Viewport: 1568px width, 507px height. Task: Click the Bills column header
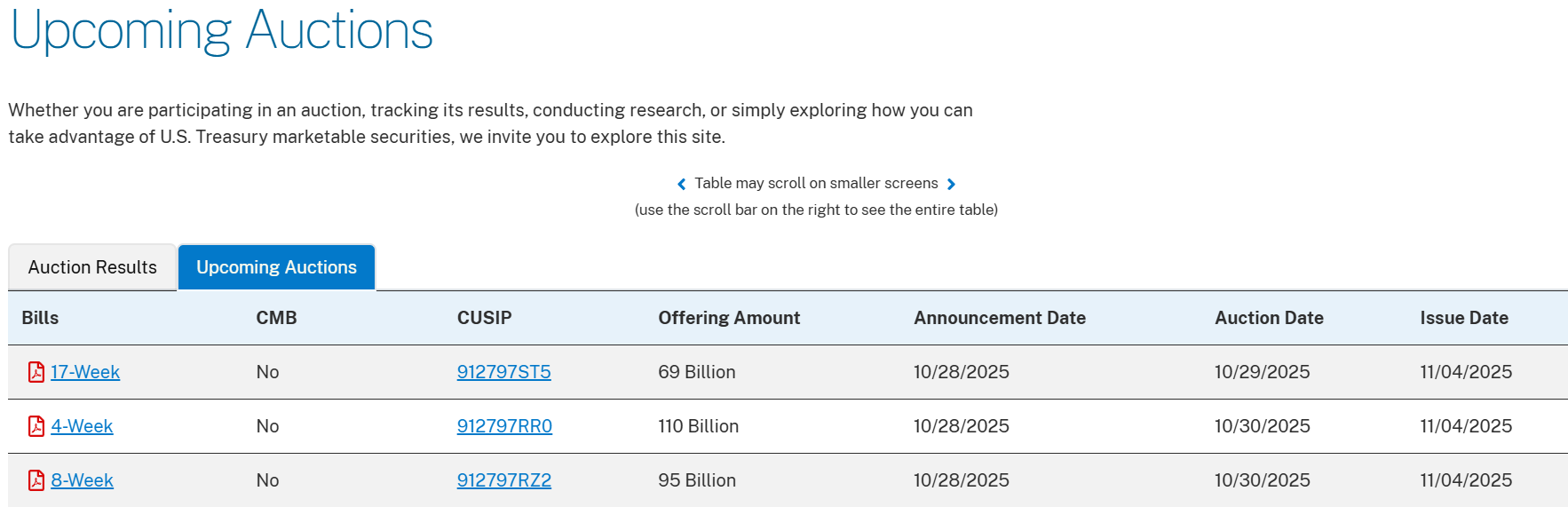tap(40, 318)
